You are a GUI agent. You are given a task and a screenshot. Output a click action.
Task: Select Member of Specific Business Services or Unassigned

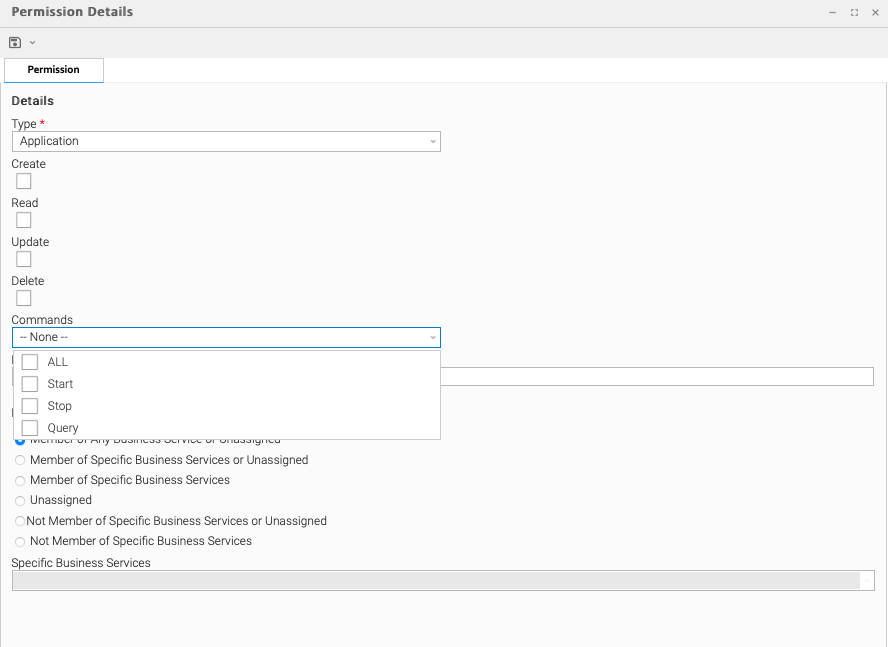click(x=20, y=461)
